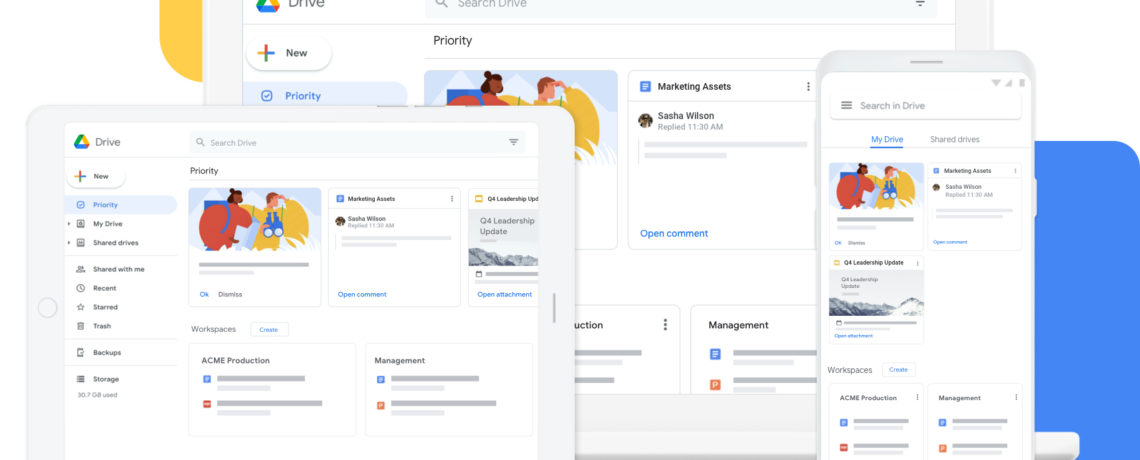The width and height of the screenshot is (1140, 460).
Task: Open Shared with me on the tablet
Action: [x=118, y=269]
